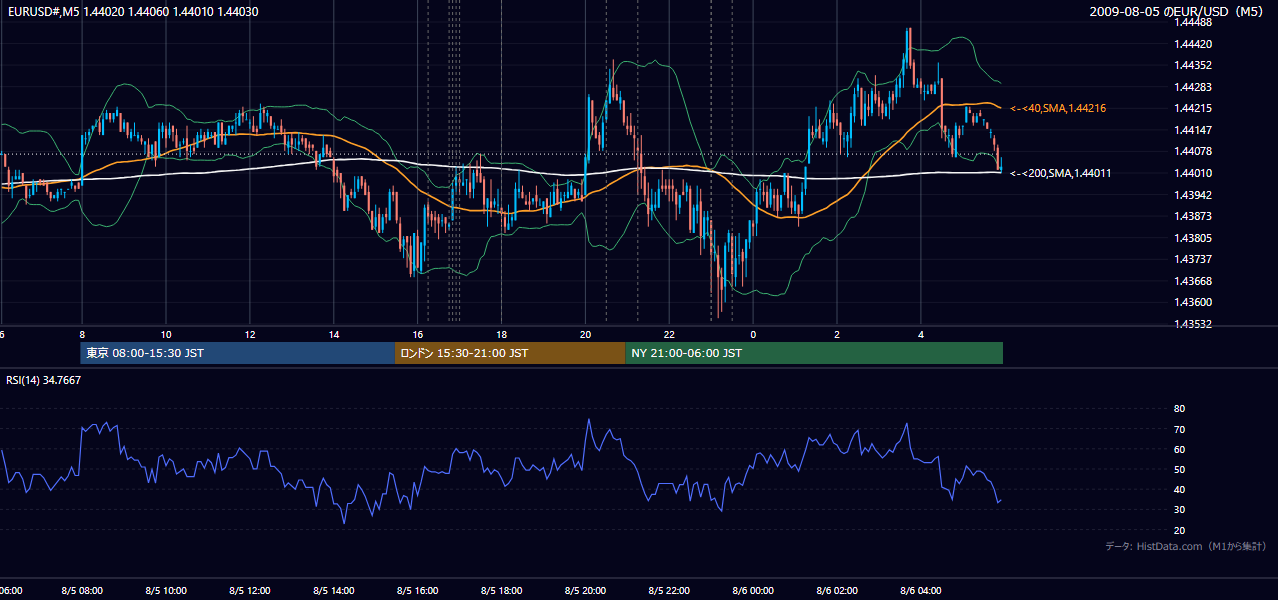Click price axis label 1.43668
Viewport: 1278px width, 600px height.
[x=1193, y=281]
